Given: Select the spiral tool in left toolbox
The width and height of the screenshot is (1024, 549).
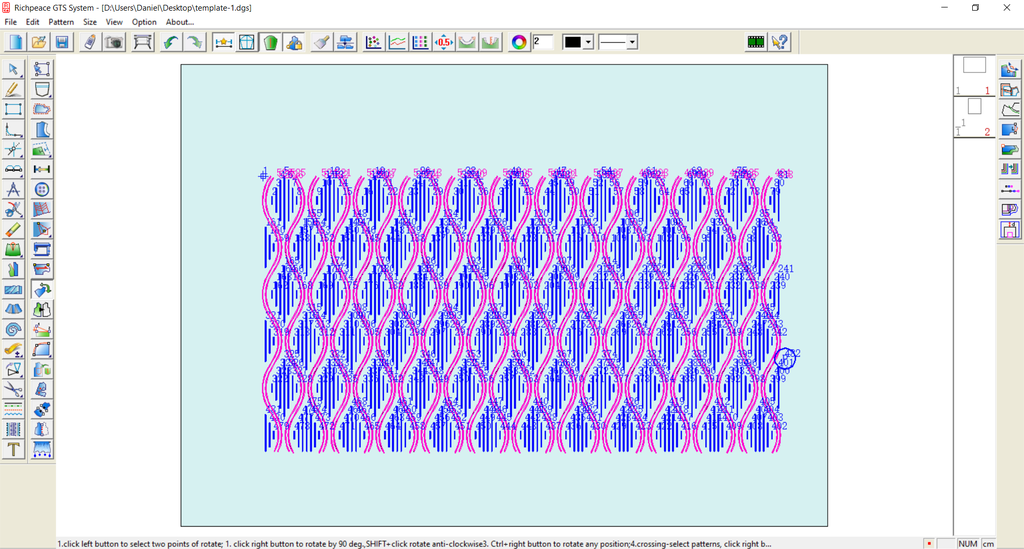Looking at the screenshot, I should pyautogui.click(x=14, y=329).
